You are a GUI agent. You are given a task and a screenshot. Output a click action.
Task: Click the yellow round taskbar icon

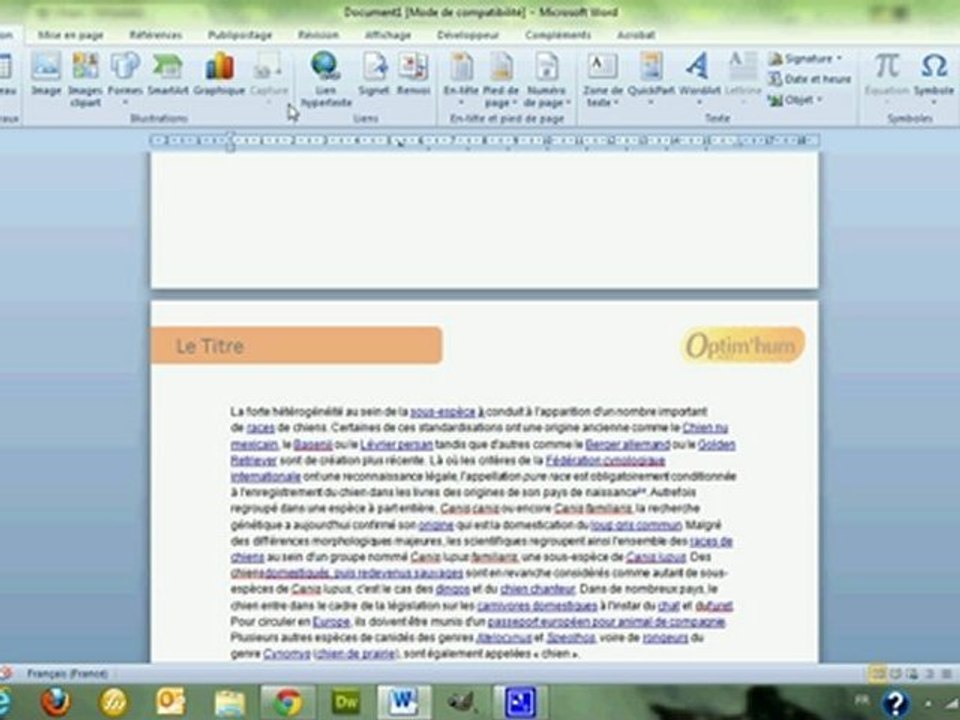pos(114,702)
